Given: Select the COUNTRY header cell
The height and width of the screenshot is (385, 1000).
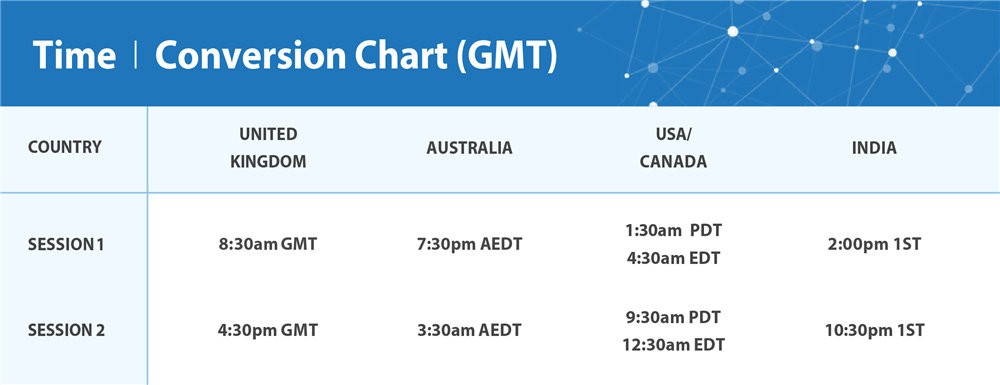Looking at the screenshot, I should (64, 147).
